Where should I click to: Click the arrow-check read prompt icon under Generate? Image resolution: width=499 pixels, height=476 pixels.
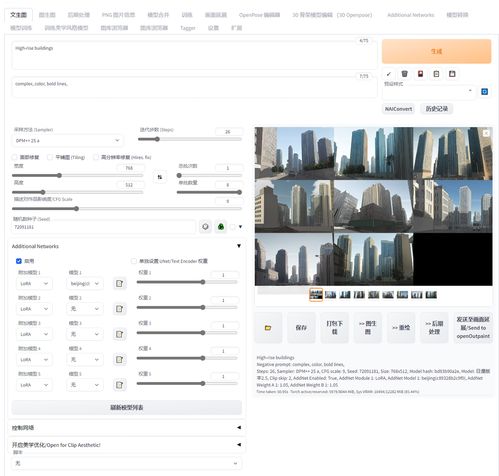[x=388, y=74]
